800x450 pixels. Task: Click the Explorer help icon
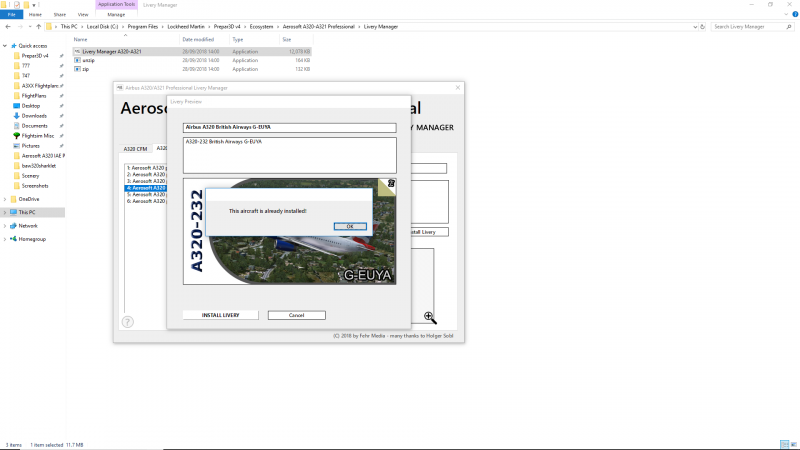(795, 14)
